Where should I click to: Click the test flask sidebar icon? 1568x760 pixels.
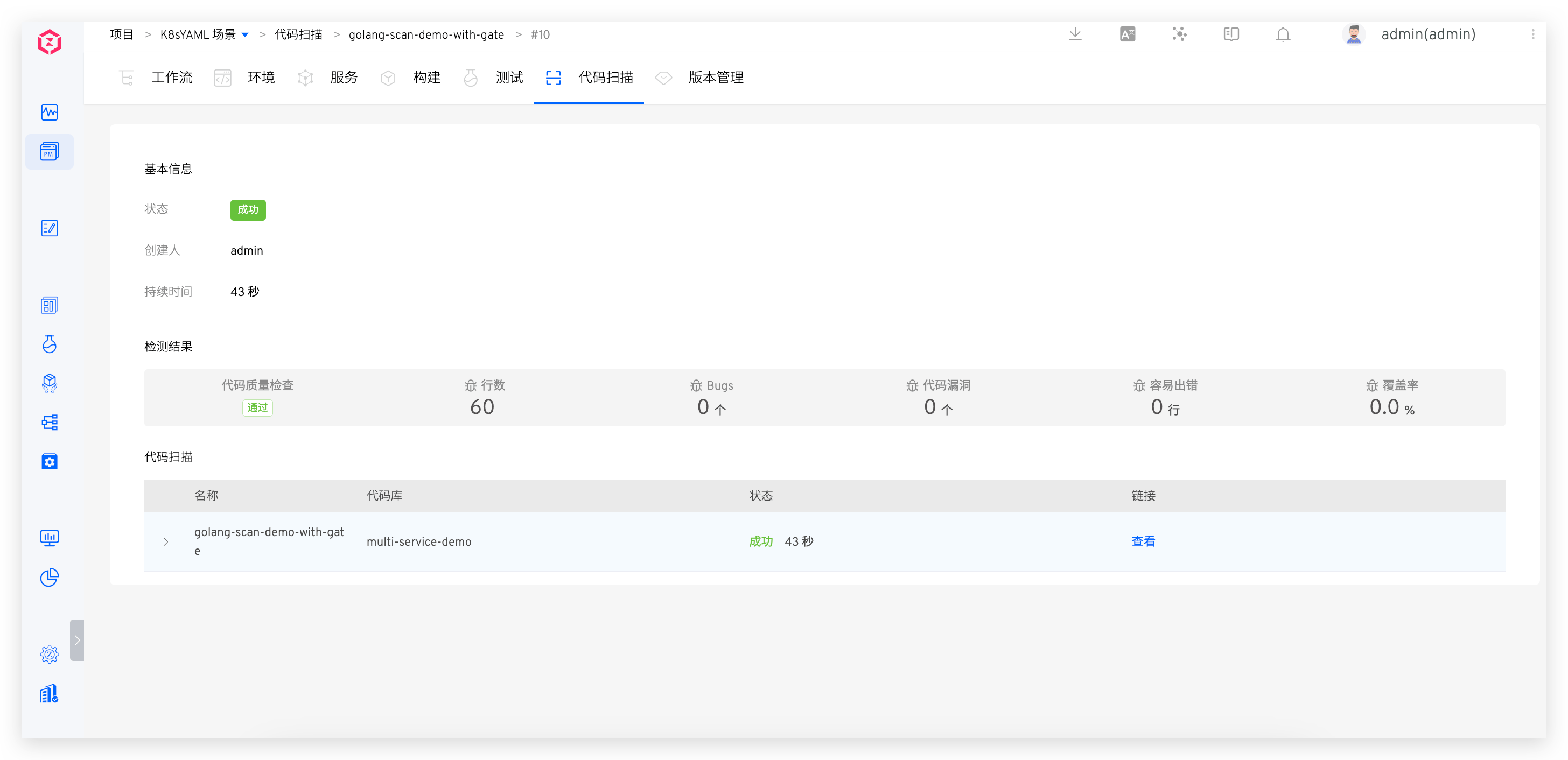tap(50, 344)
